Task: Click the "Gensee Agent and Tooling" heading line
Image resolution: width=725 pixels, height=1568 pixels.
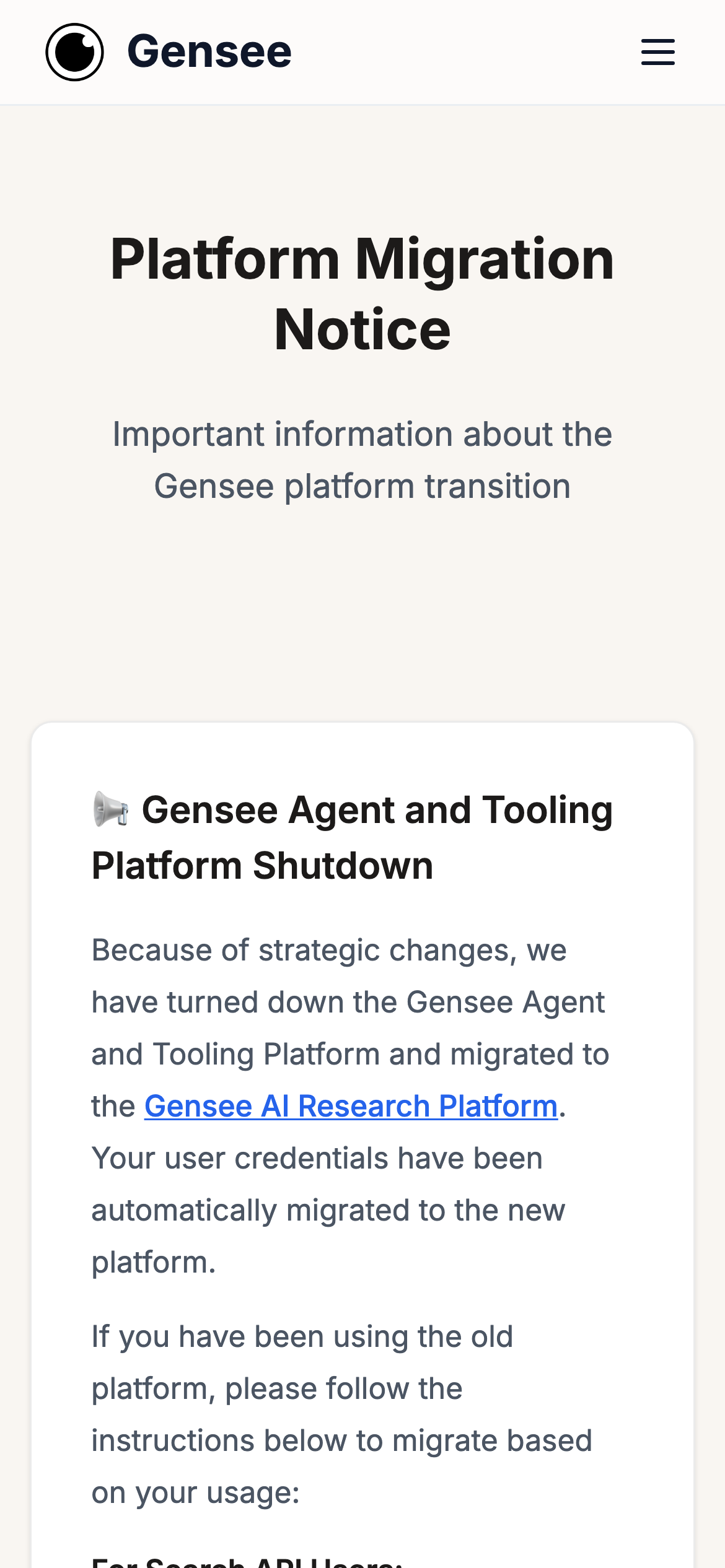Action: click(377, 810)
